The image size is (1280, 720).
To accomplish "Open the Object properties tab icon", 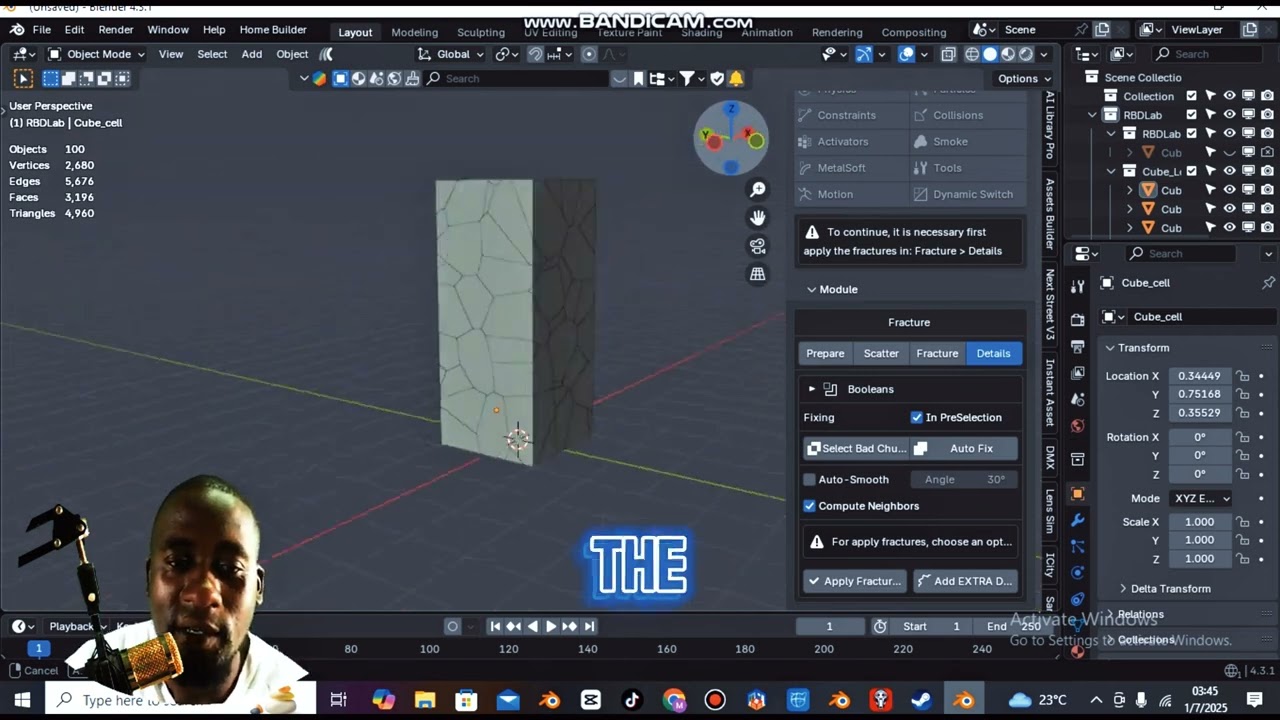I will point(1077,493).
